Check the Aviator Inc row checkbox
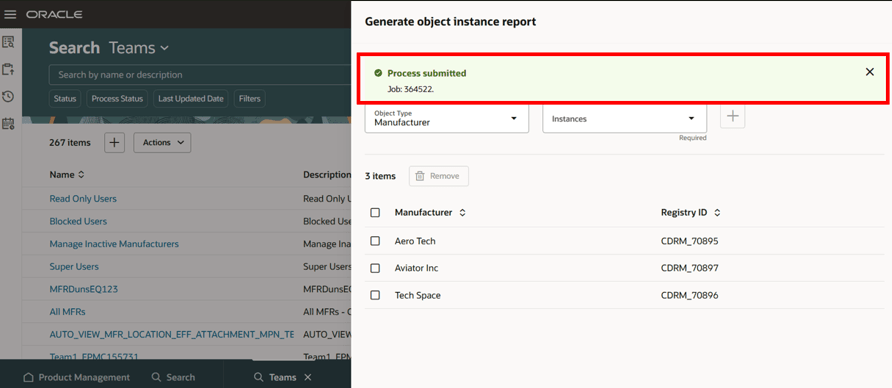 (375, 268)
